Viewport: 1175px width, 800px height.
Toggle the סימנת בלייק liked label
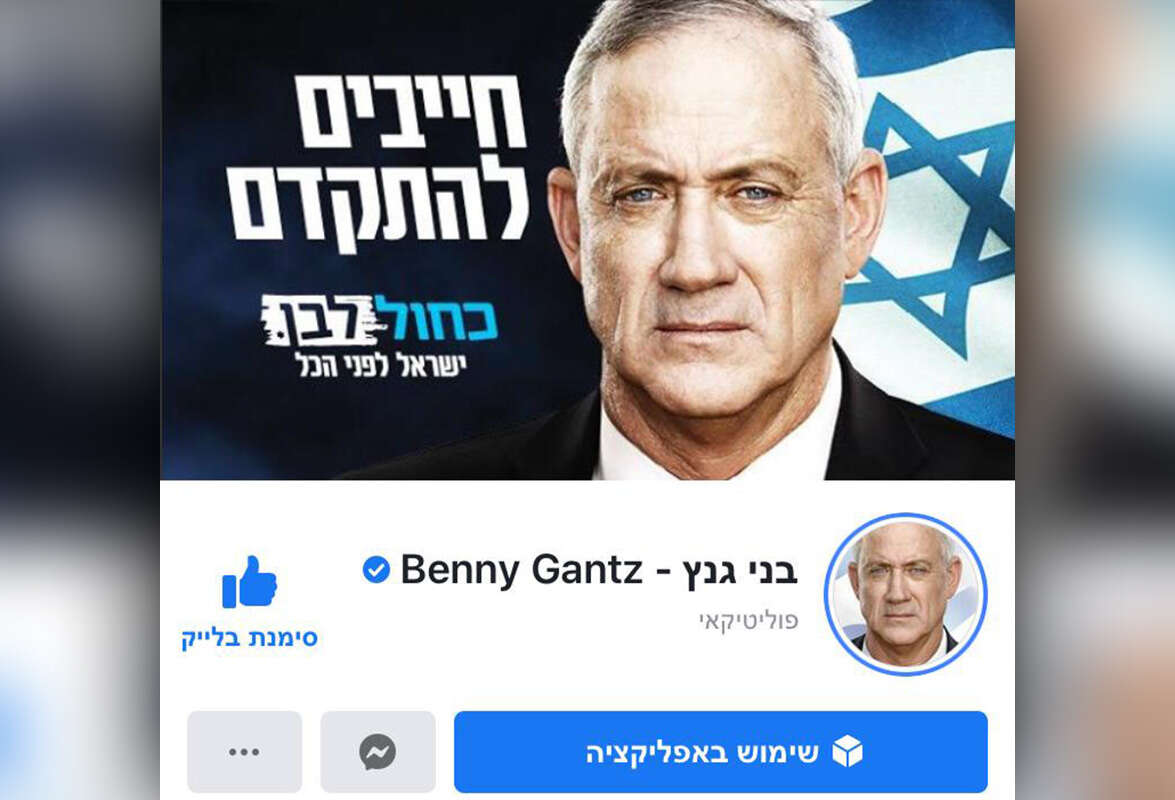(250, 638)
